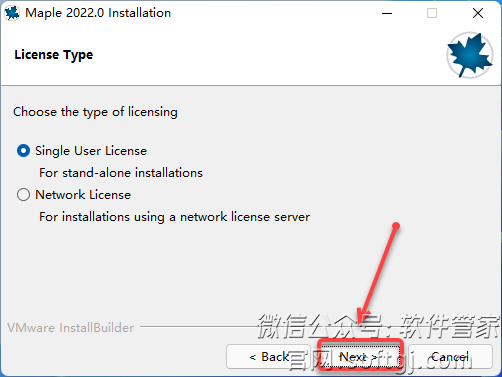
Task: Select the Single User License radio button
Action: (x=23, y=151)
